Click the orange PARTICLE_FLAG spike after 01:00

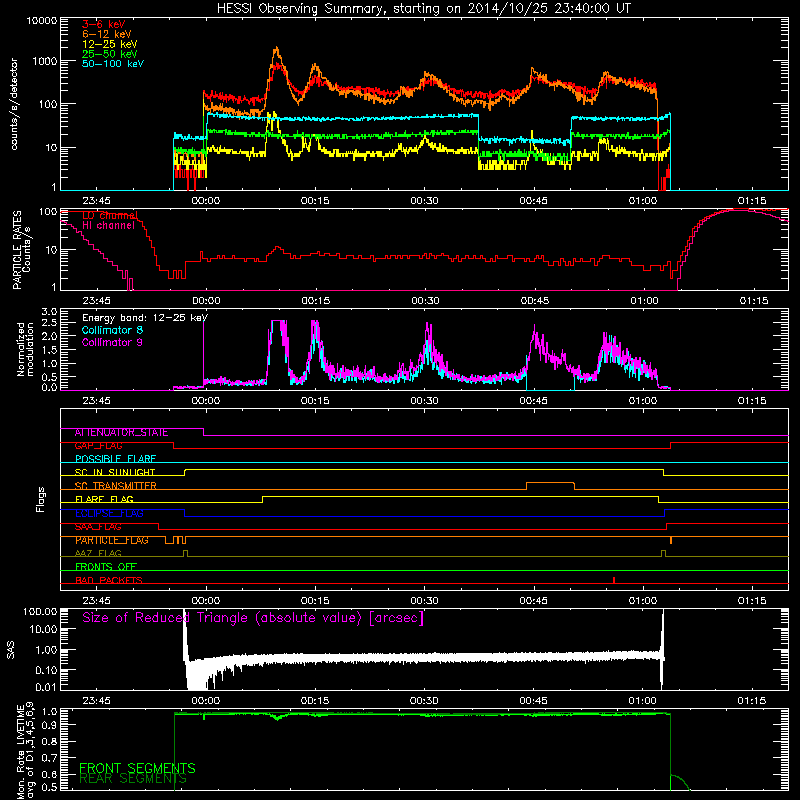coord(670,540)
